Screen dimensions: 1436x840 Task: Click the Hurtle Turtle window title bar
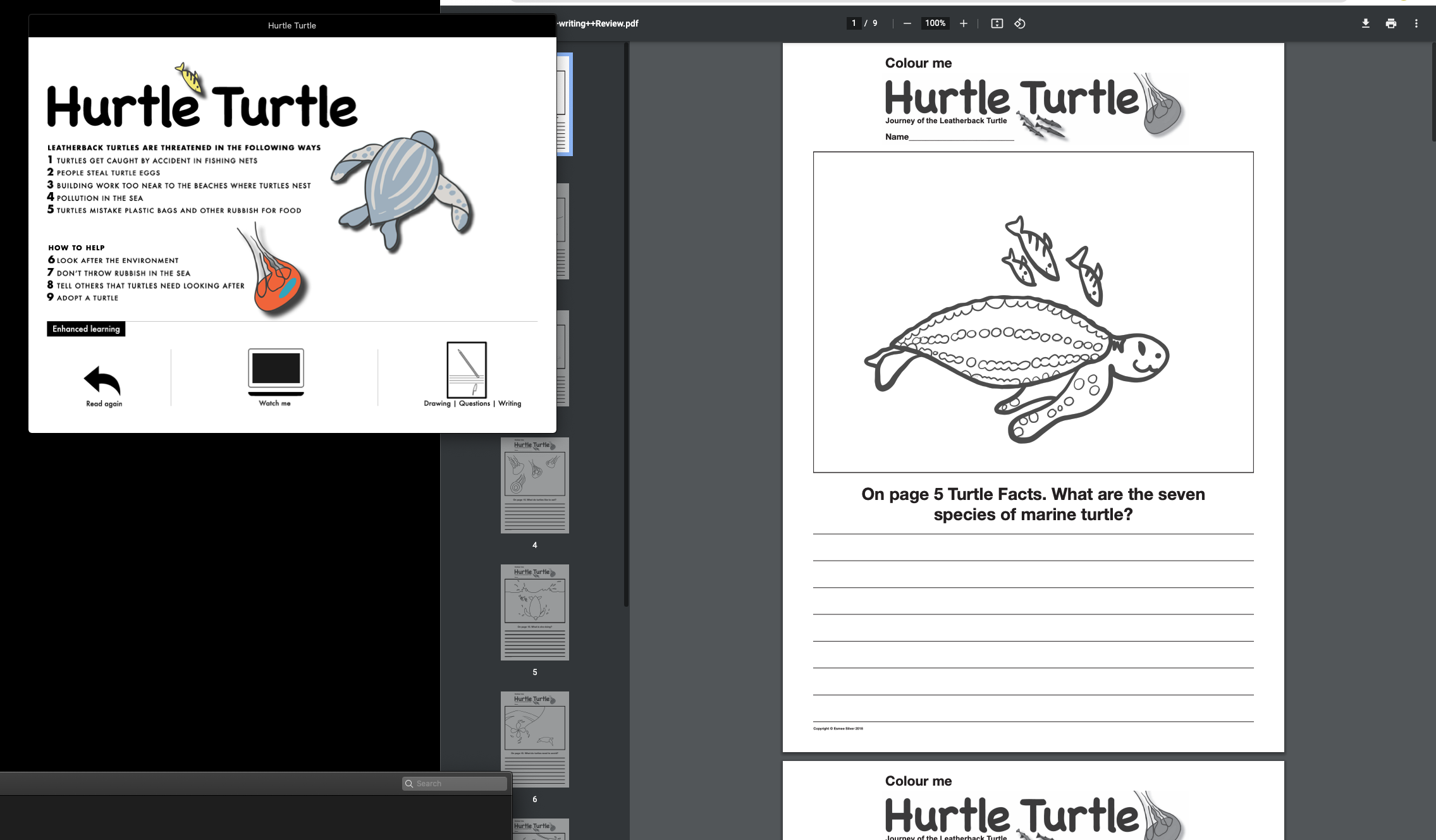point(291,25)
